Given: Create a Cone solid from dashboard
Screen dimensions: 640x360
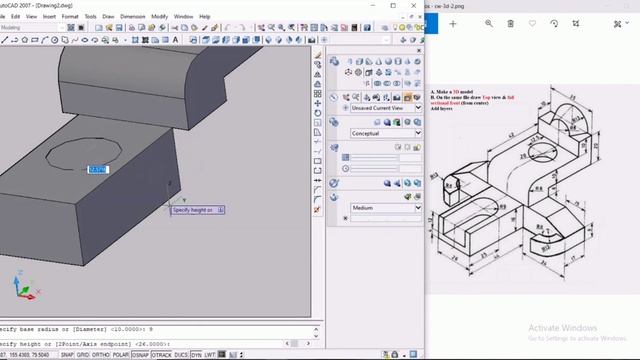Looking at the screenshot, I should point(378,62).
